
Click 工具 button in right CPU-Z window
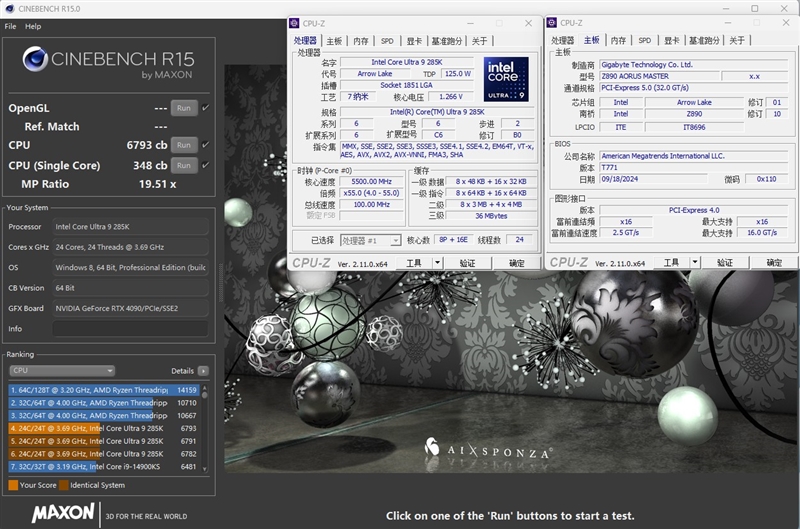[x=671, y=263]
